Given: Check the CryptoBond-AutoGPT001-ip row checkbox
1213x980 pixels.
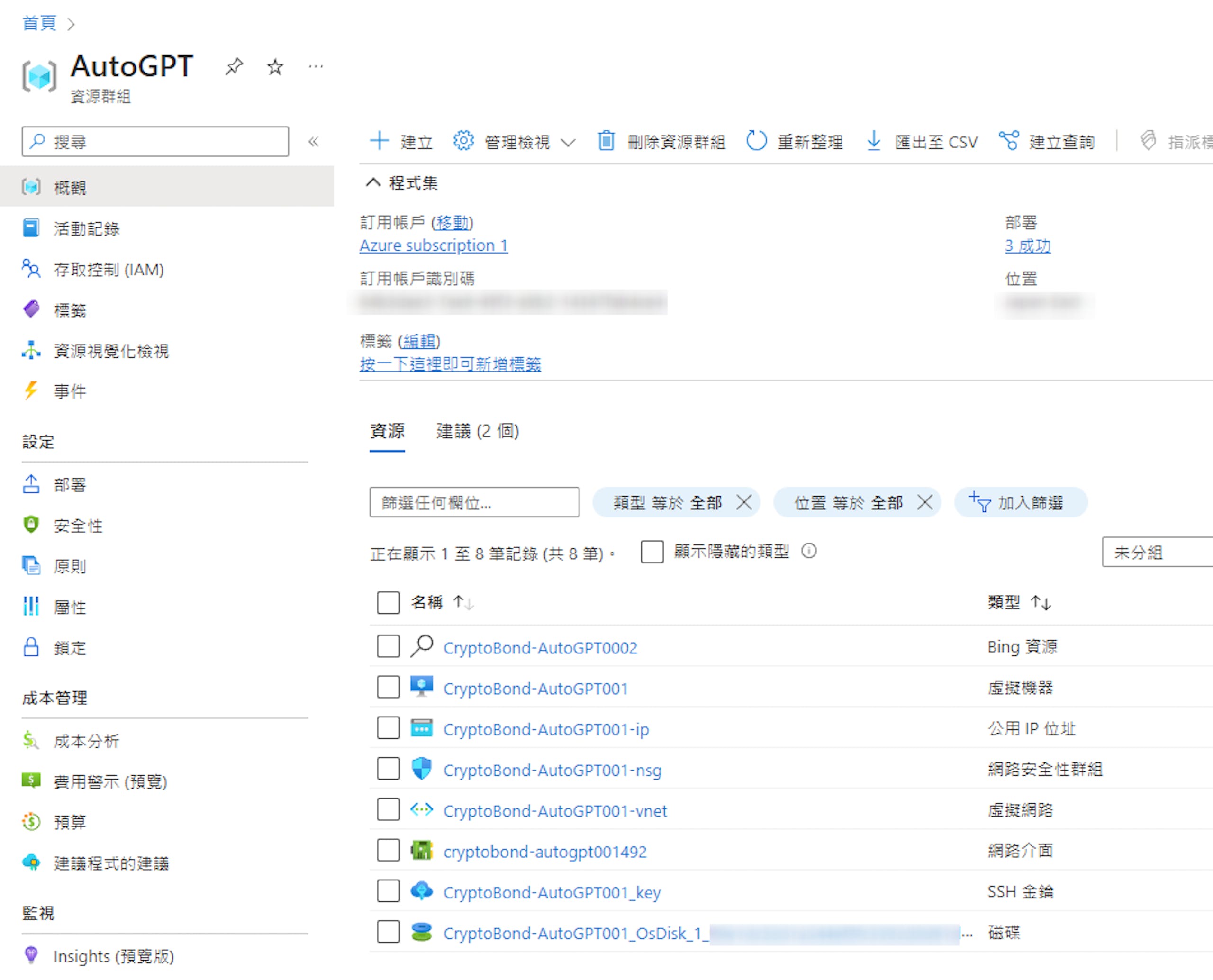Looking at the screenshot, I should click(x=389, y=728).
